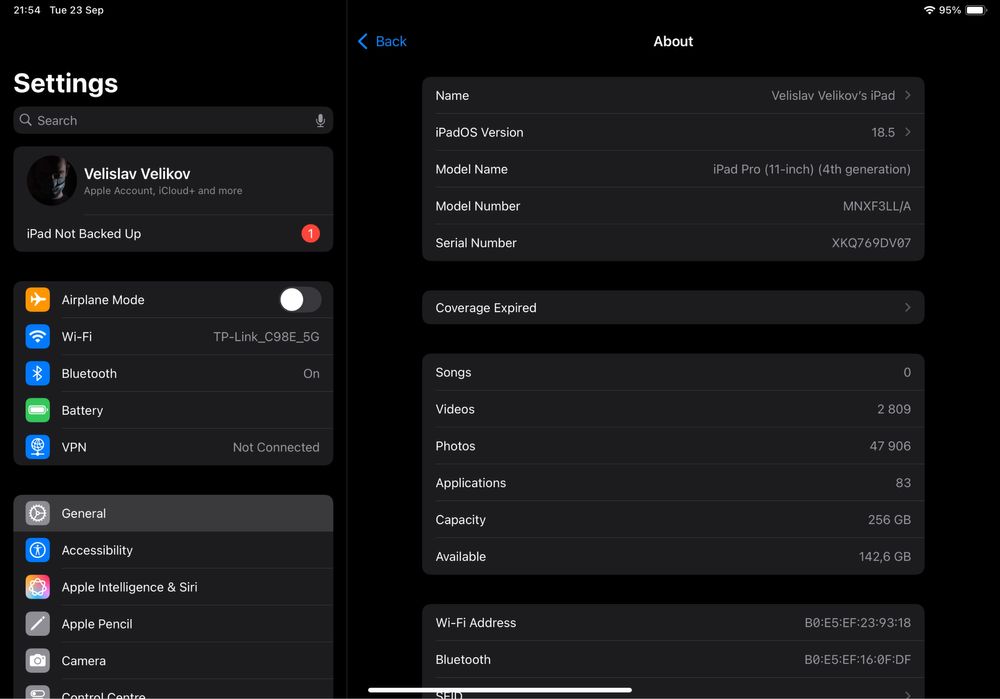
Task: Open Accessibility settings
Action: tap(173, 550)
